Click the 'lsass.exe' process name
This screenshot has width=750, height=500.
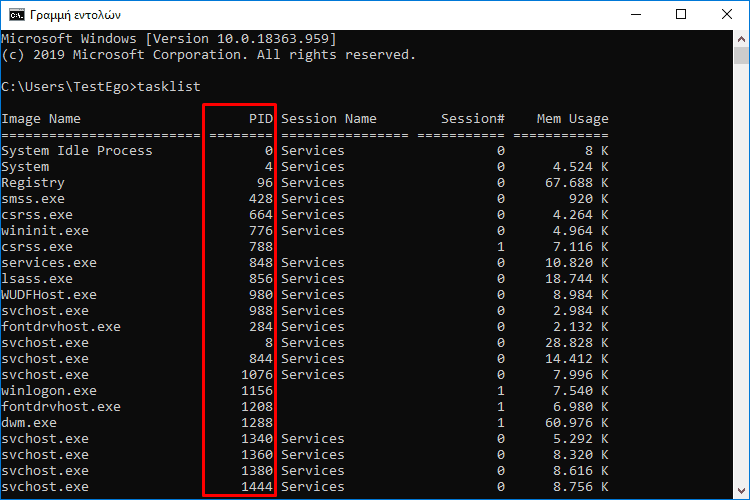[37, 278]
